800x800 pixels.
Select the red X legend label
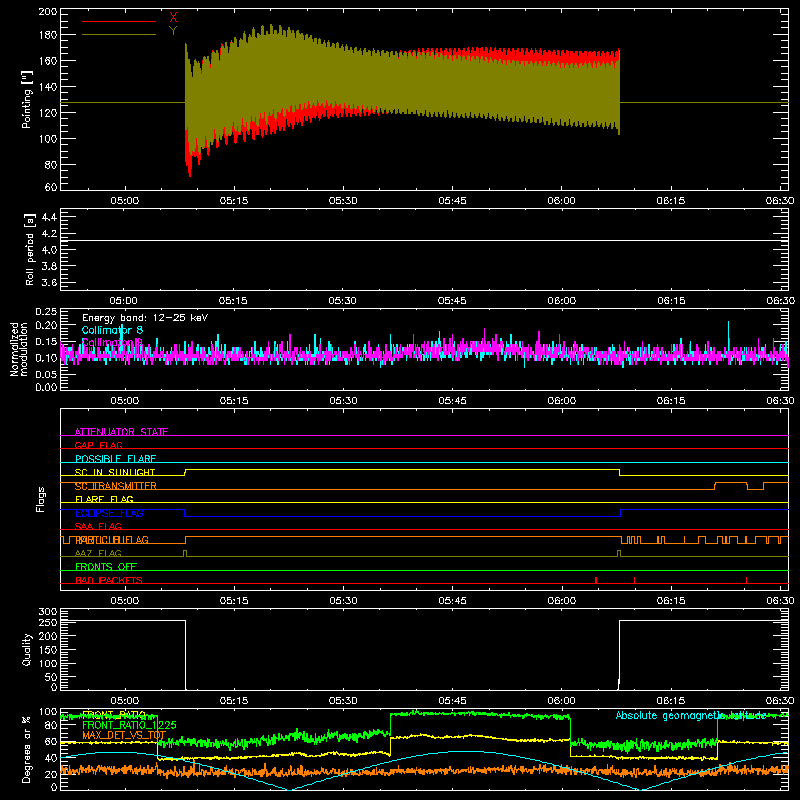click(x=173, y=17)
